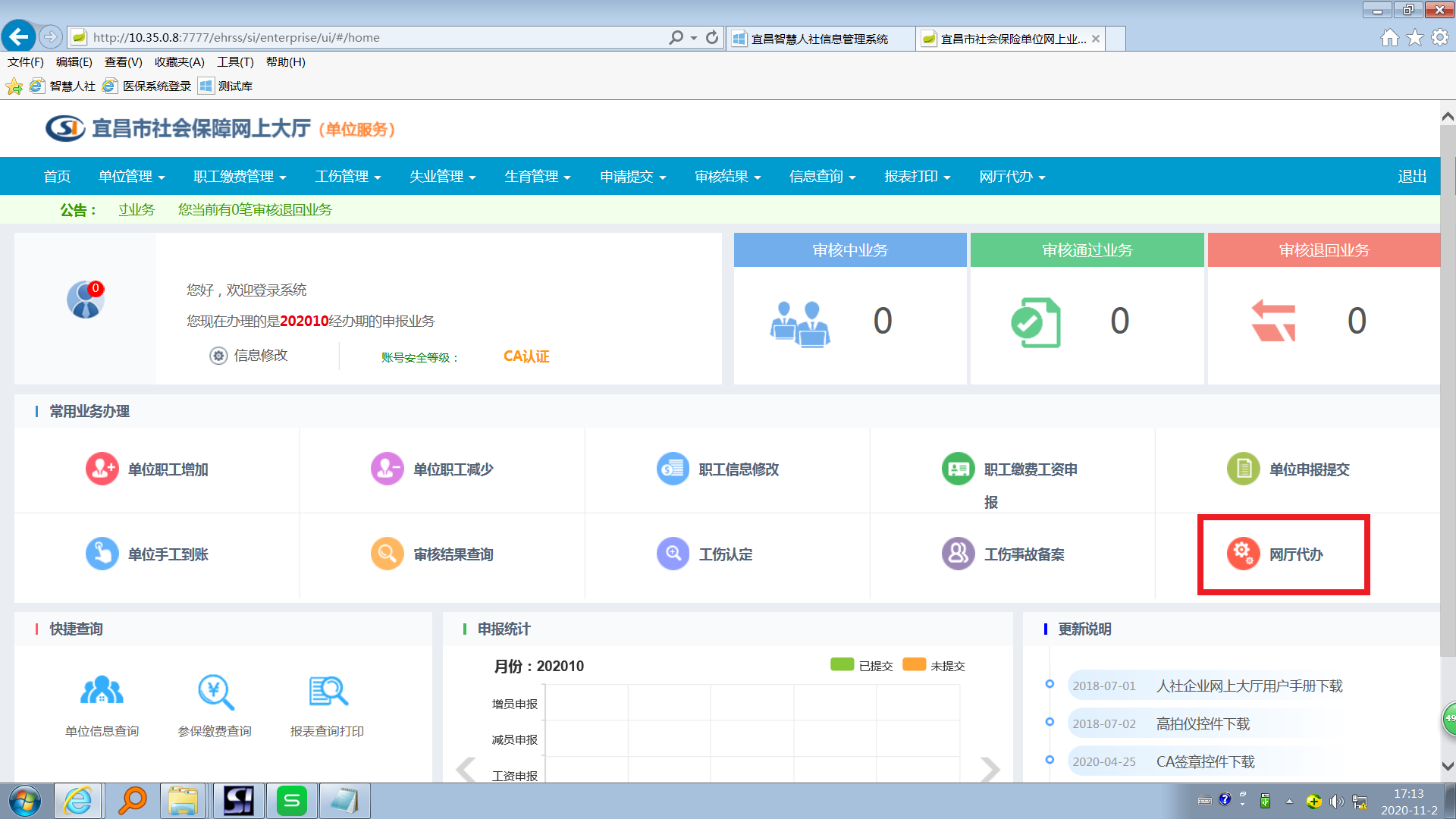The width and height of the screenshot is (1456, 819).
Task: Click the 单位职工增加 red icon
Action: point(102,469)
